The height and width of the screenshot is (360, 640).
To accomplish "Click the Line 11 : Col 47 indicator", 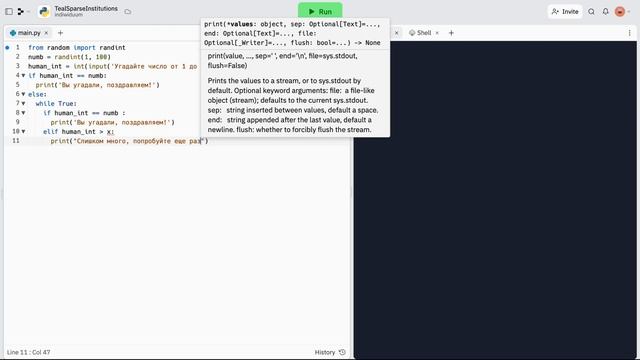I will click(x=29, y=352).
